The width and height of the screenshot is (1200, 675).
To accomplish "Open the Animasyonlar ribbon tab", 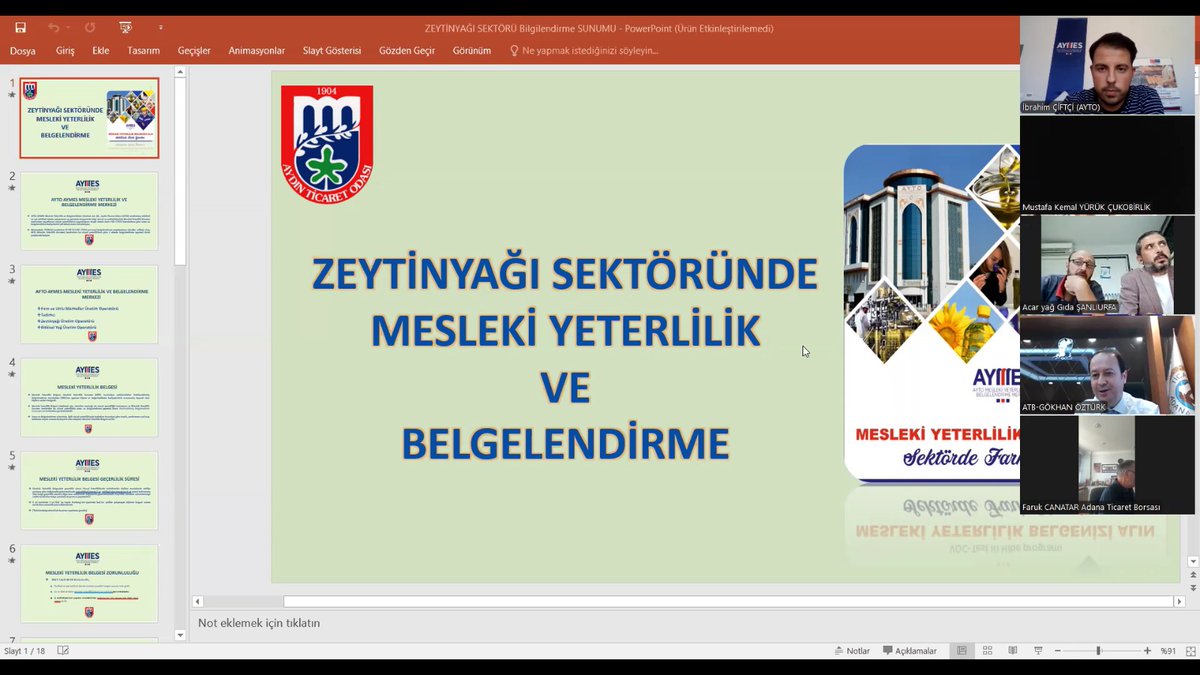I will (x=256, y=49).
